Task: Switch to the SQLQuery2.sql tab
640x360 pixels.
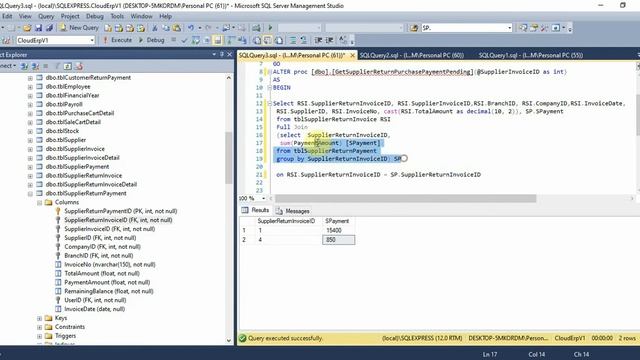Action: (x=411, y=55)
